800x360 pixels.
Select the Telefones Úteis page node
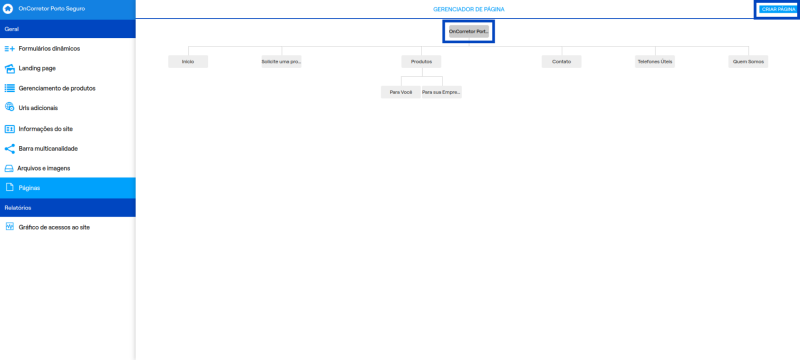tap(655, 61)
